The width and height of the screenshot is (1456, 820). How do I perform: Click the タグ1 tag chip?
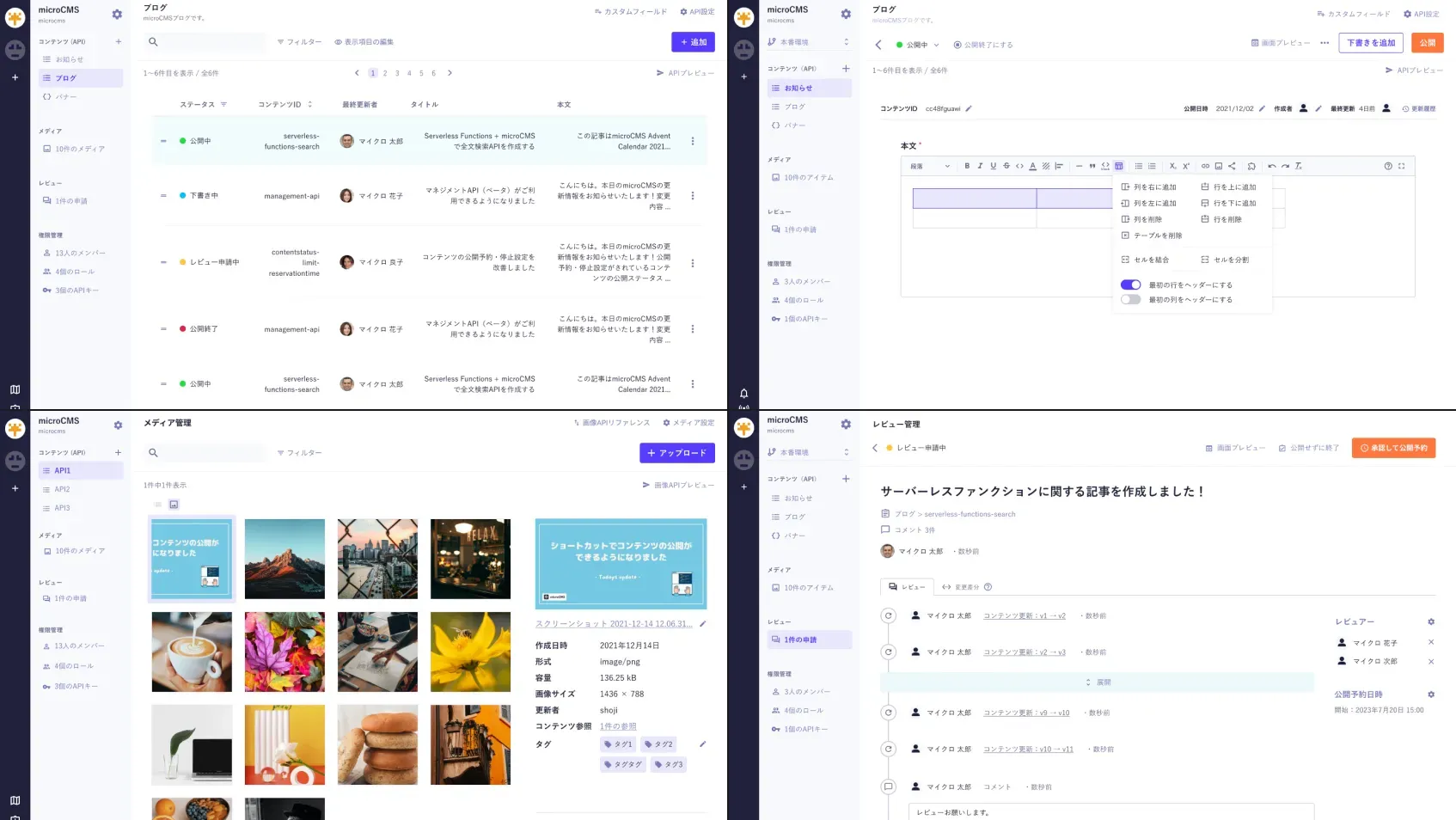point(619,744)
